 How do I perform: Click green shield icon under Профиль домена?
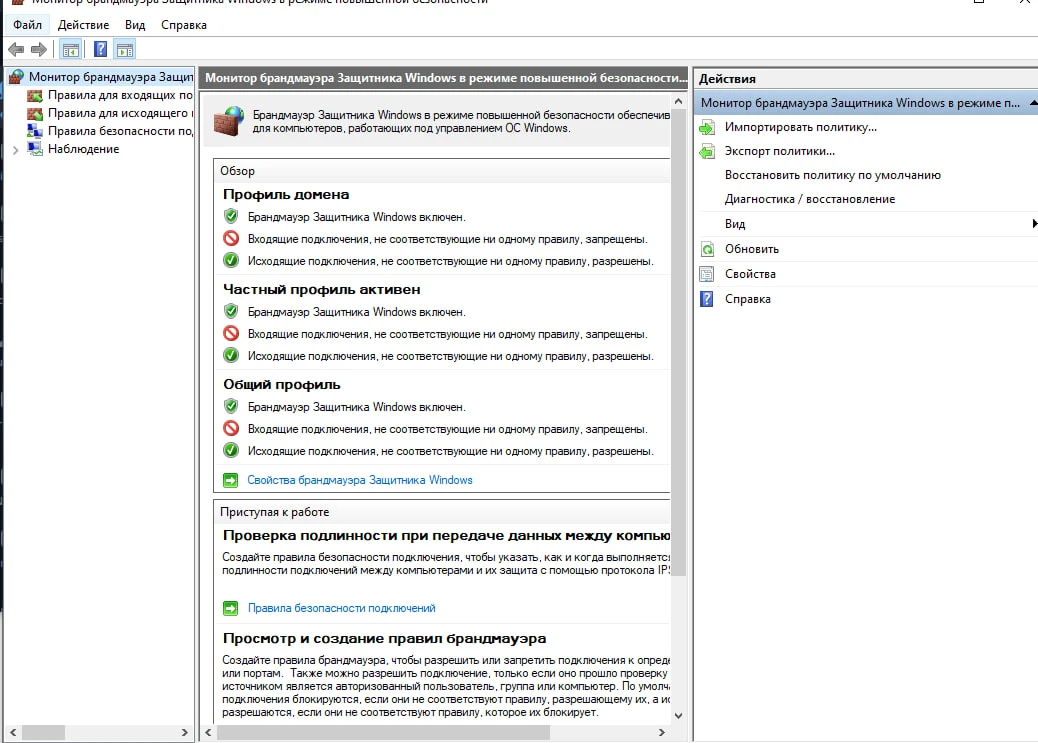231,217
